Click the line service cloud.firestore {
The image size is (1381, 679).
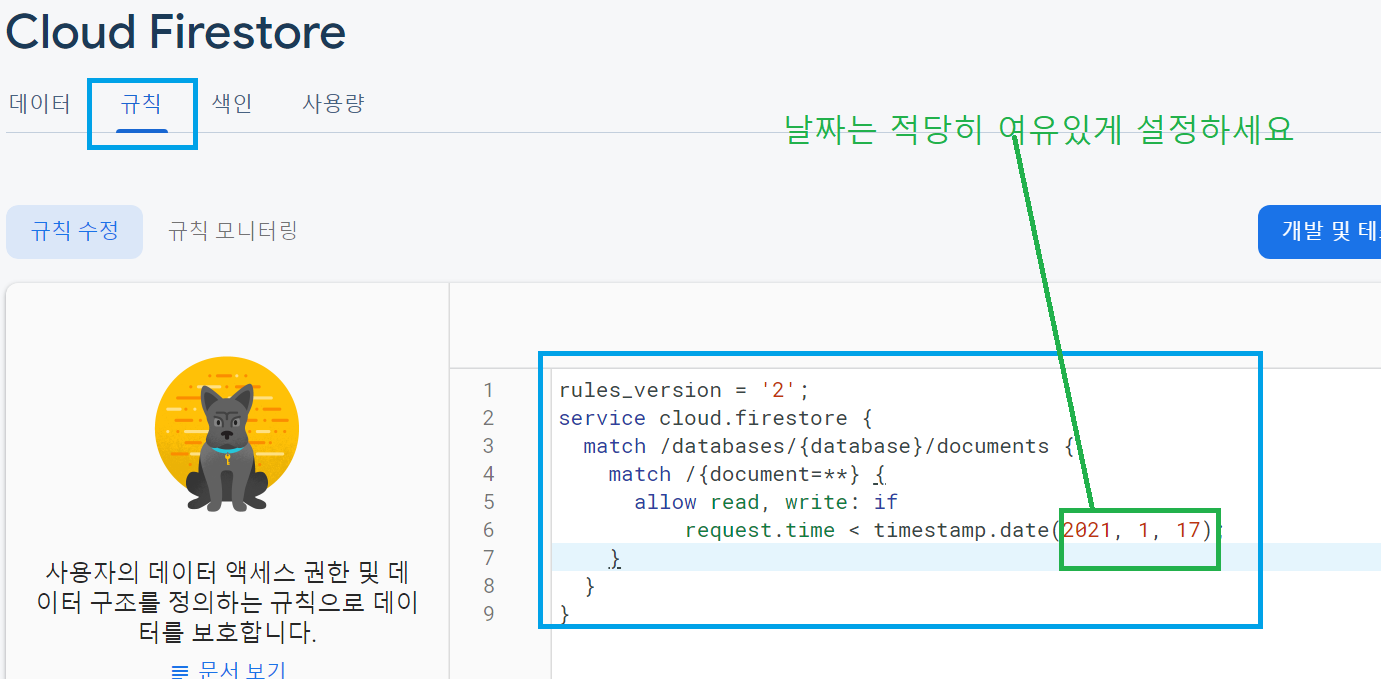click(717, 418)
